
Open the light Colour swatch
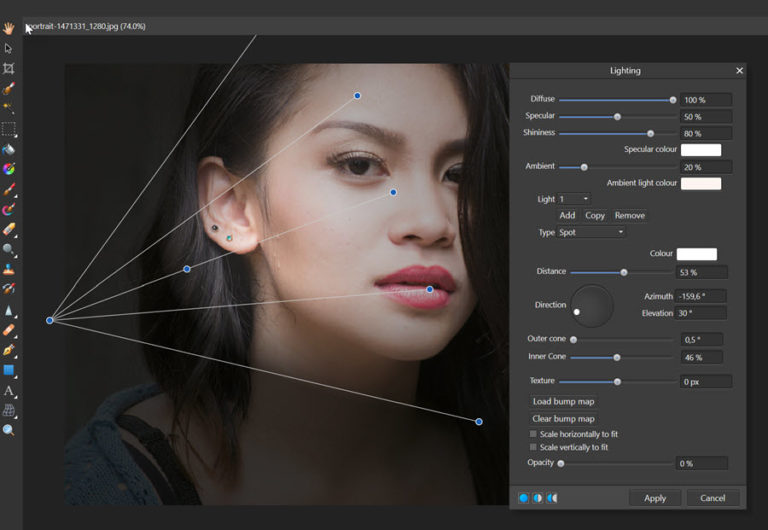(696, 254)
